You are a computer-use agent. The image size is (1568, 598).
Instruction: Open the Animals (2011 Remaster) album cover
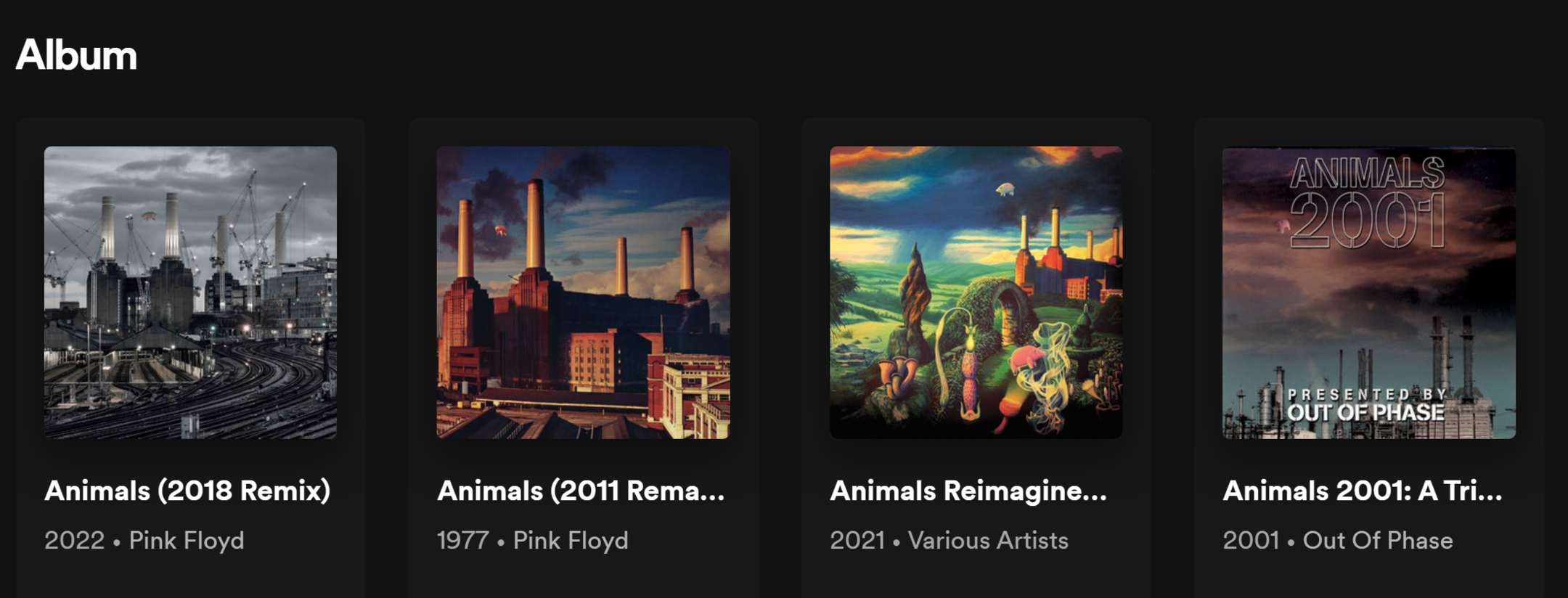click(x=583, y=292)
